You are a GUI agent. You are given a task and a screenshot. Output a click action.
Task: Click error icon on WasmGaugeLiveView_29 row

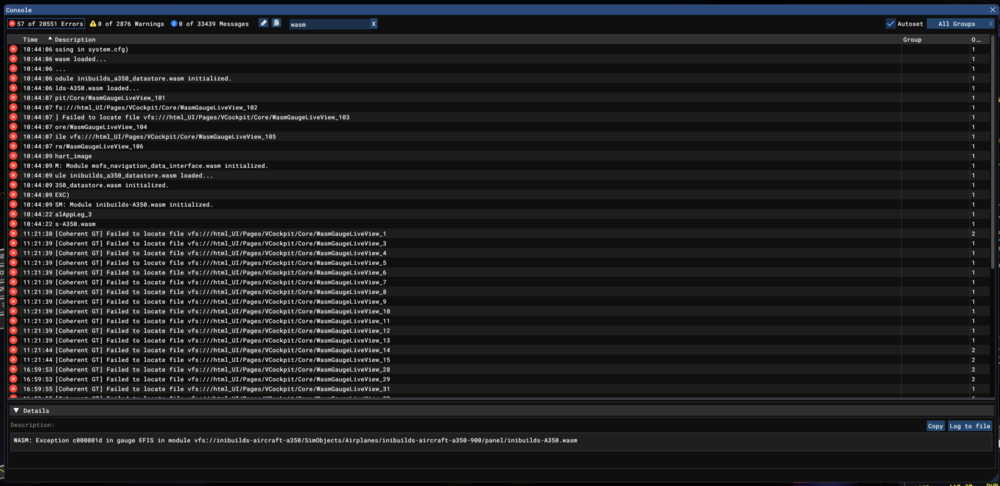click(13, 379)
